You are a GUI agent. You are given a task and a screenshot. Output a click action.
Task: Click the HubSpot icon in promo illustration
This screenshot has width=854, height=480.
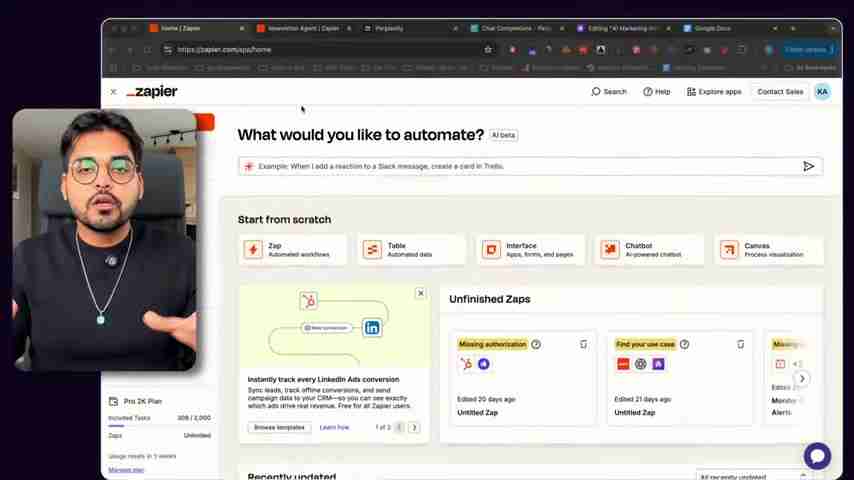[x=308, y=300]
